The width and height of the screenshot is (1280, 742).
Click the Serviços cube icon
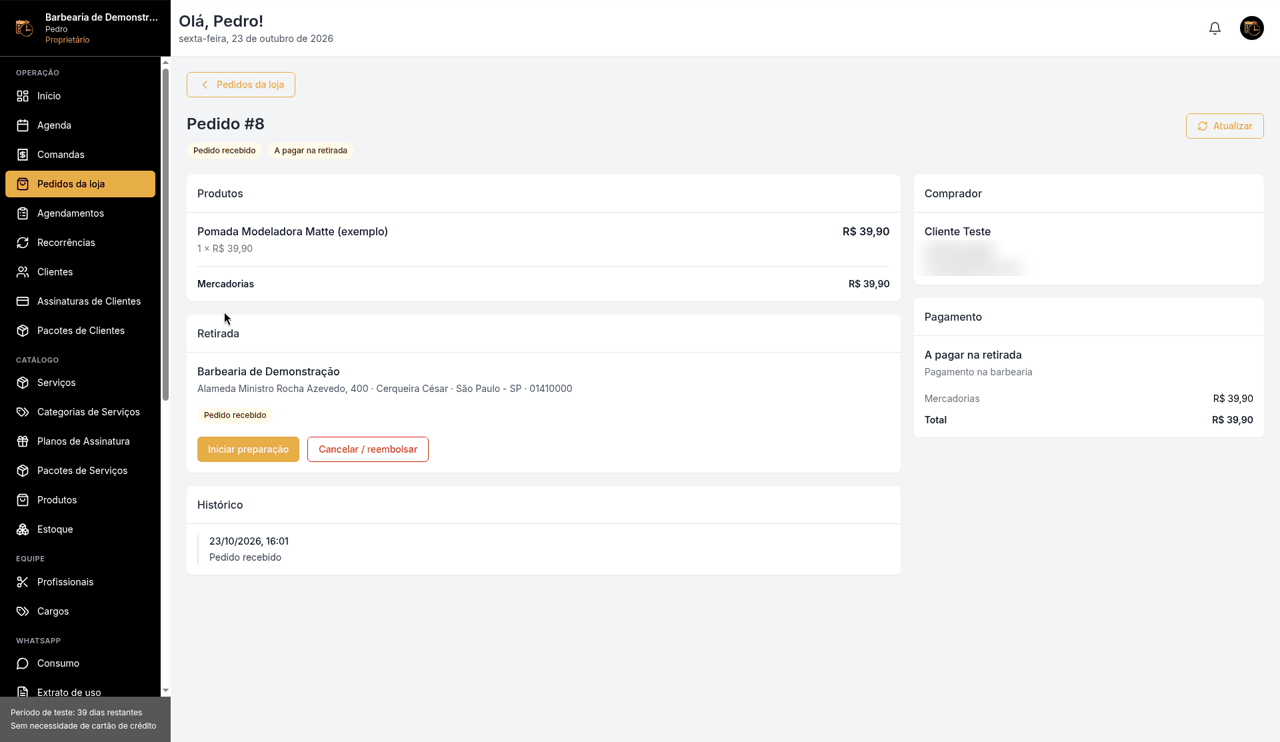(x=23, y=383)
